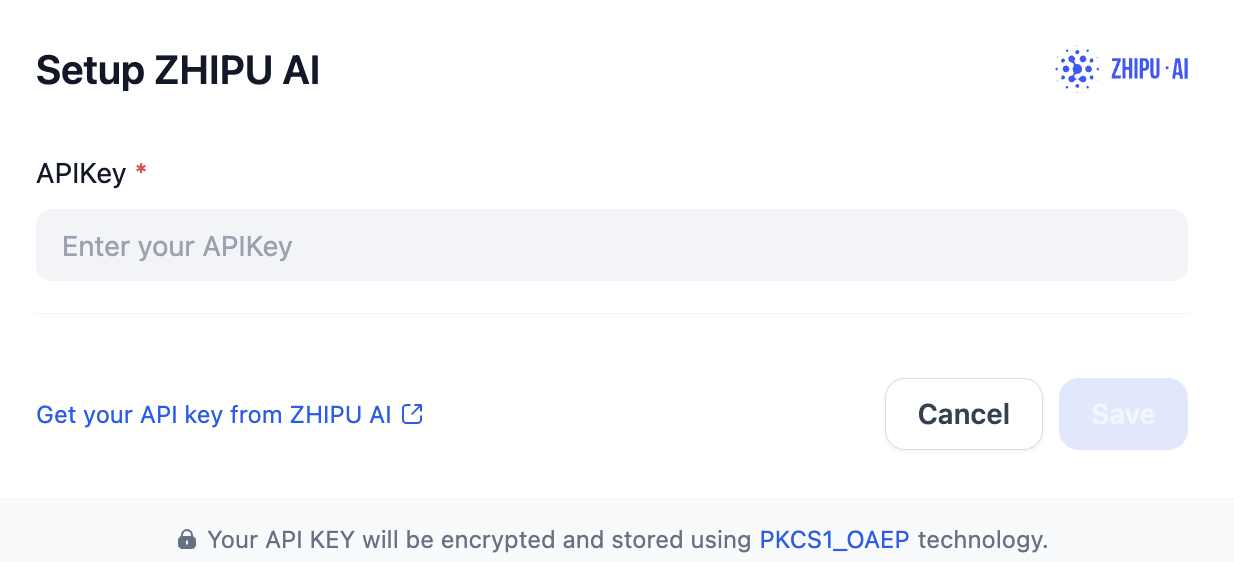Click the ZHIPU AI dotted logo icon

point(1076,69)
